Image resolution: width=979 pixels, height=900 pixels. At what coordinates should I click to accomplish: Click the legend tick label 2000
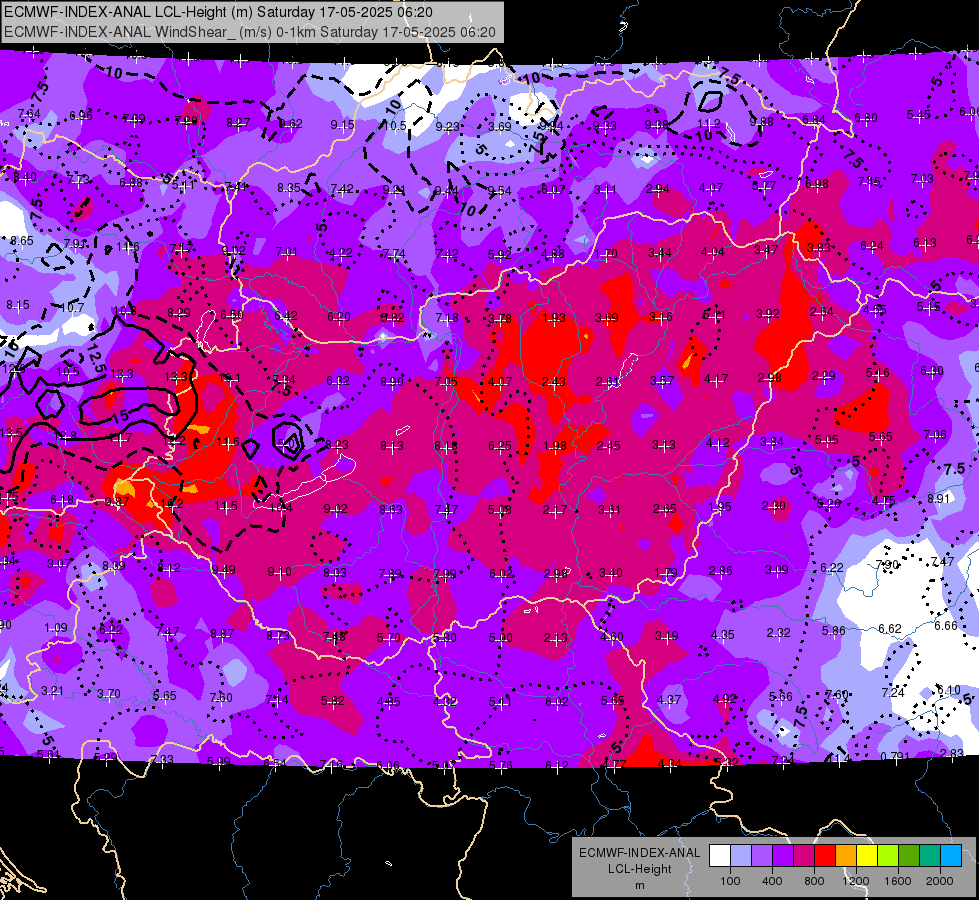939,881
